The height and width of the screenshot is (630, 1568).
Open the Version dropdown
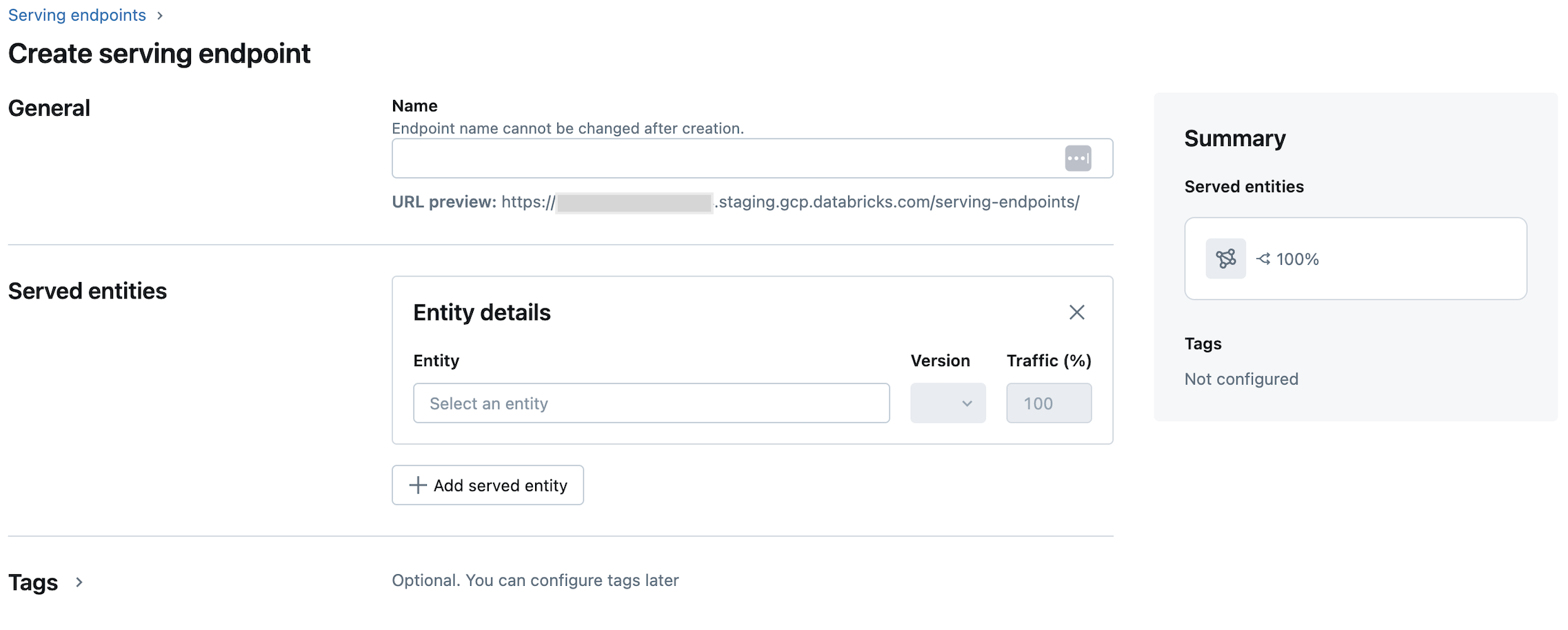[947, 403]
